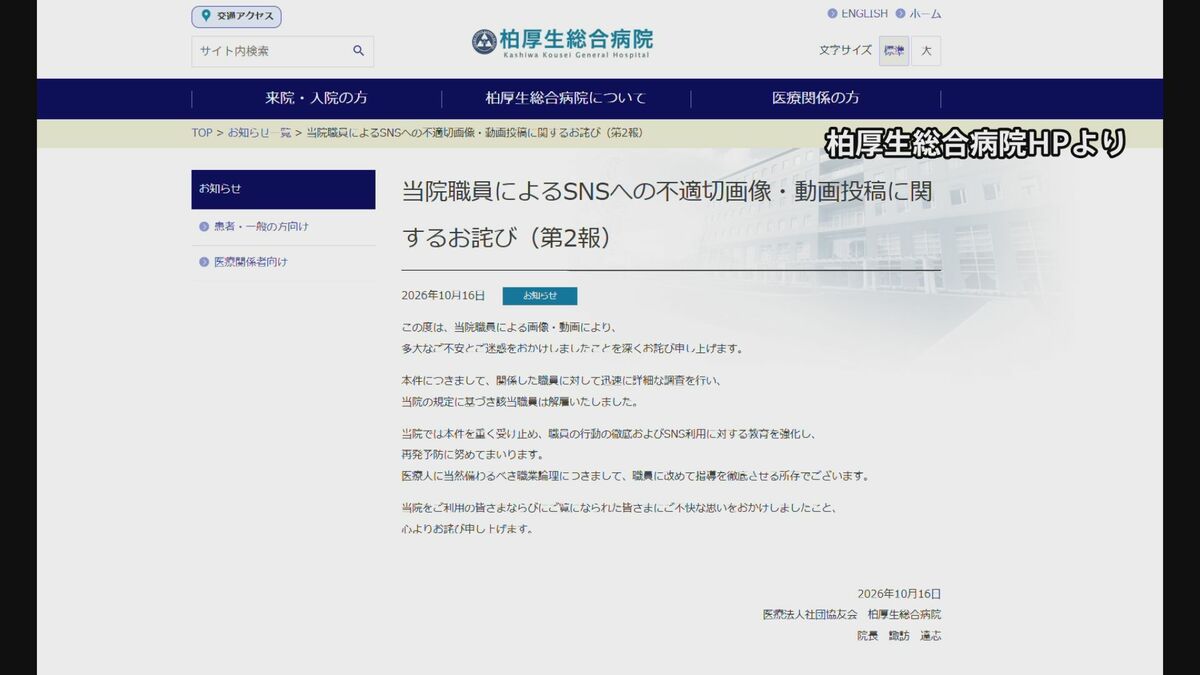Image resolution: width=1200 pixels, height=675 pixels.
Task: Click arrow icon beside 患者・一般の方向け
Action: click(x=204, y=227)
